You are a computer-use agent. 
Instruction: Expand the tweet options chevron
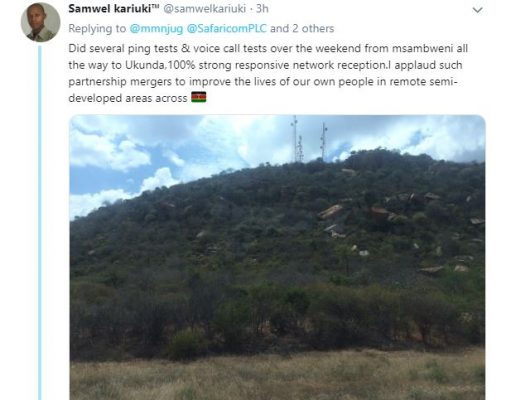[478, 10]
